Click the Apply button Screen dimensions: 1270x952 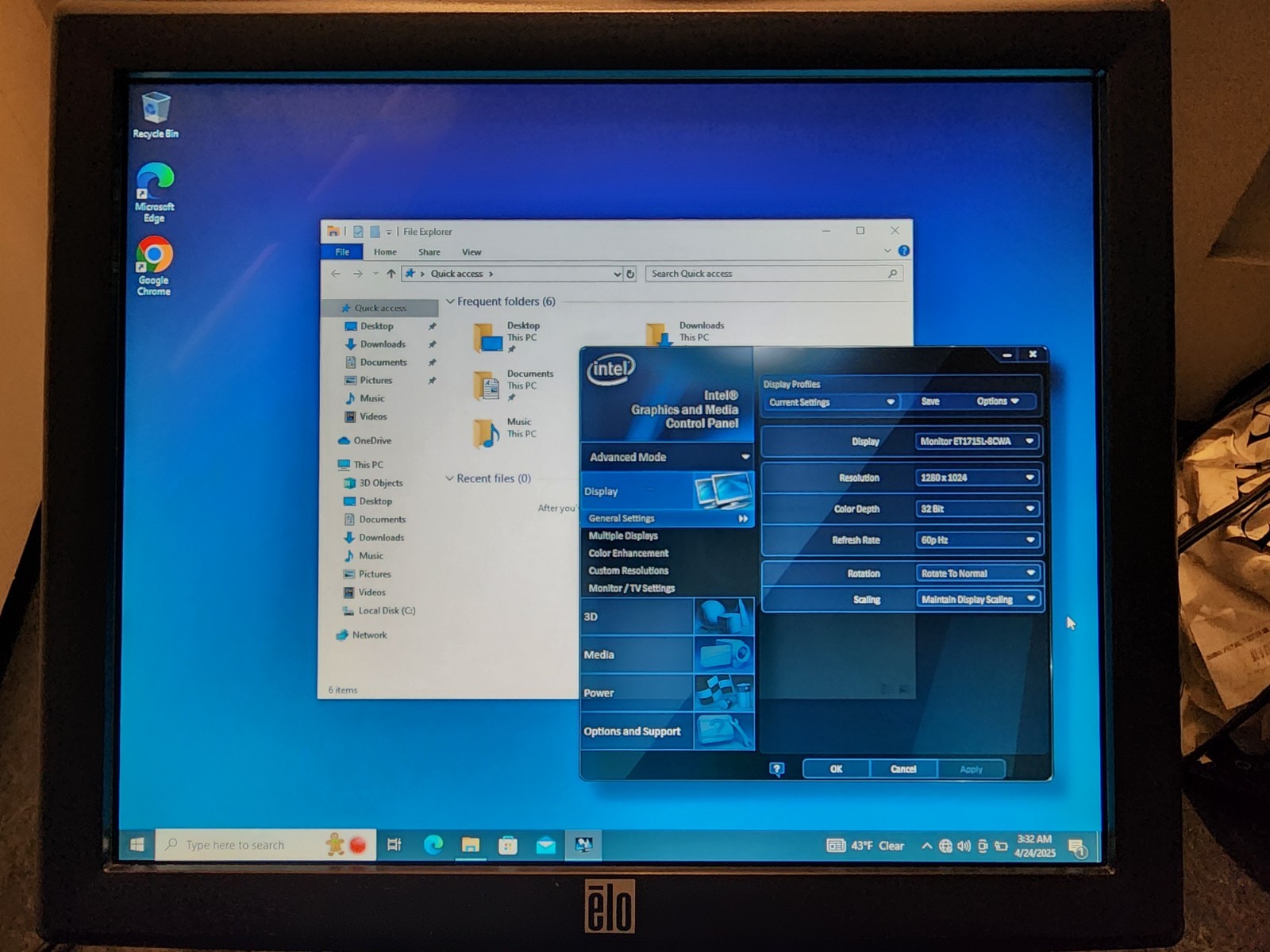tap(971, 769)
